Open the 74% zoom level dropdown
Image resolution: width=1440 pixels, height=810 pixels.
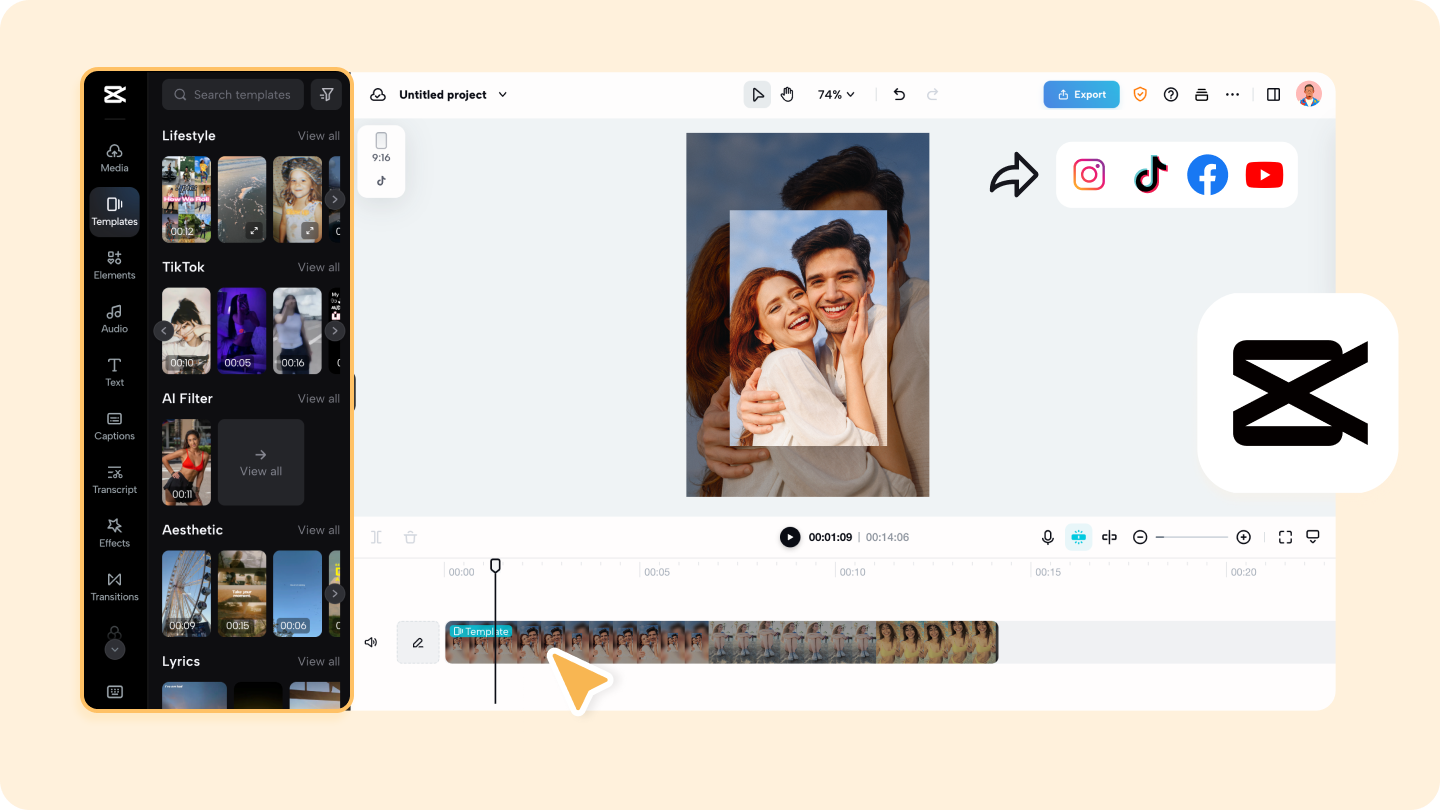pos(837,95)
